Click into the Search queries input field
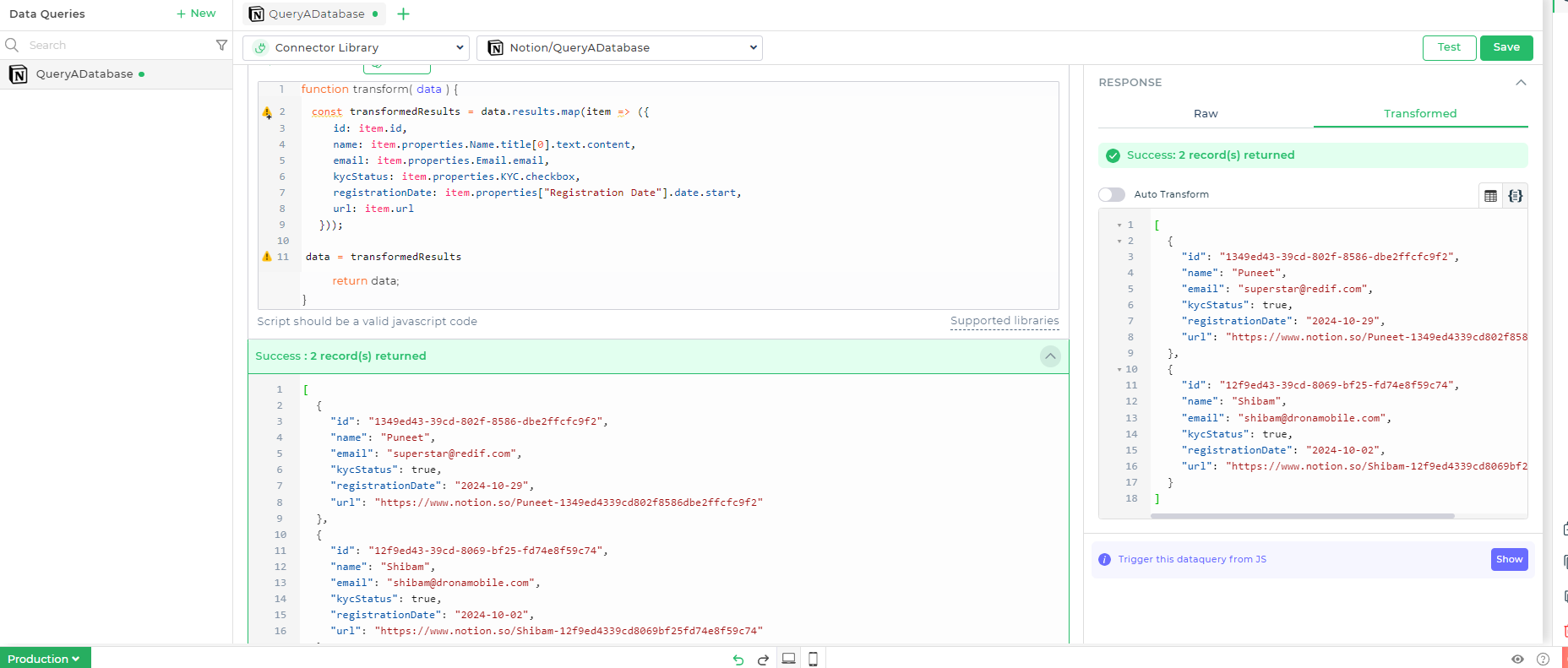 (x=118, y=46)
